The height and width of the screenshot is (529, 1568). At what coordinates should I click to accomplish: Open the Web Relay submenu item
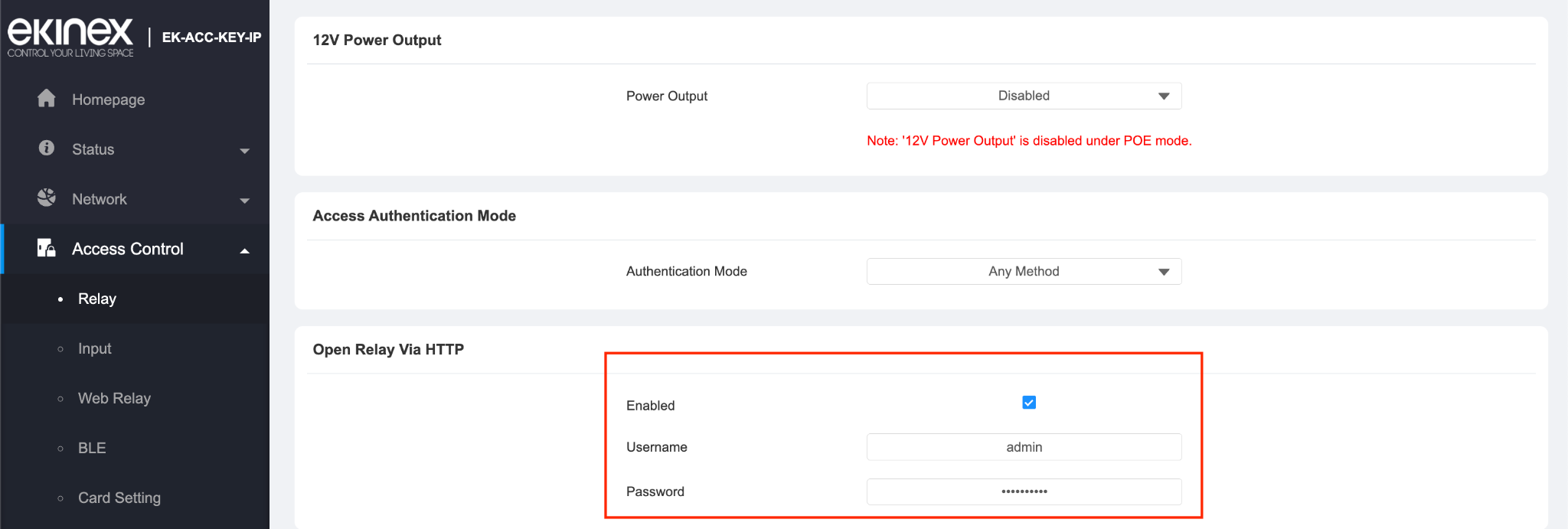click(135, 398)
